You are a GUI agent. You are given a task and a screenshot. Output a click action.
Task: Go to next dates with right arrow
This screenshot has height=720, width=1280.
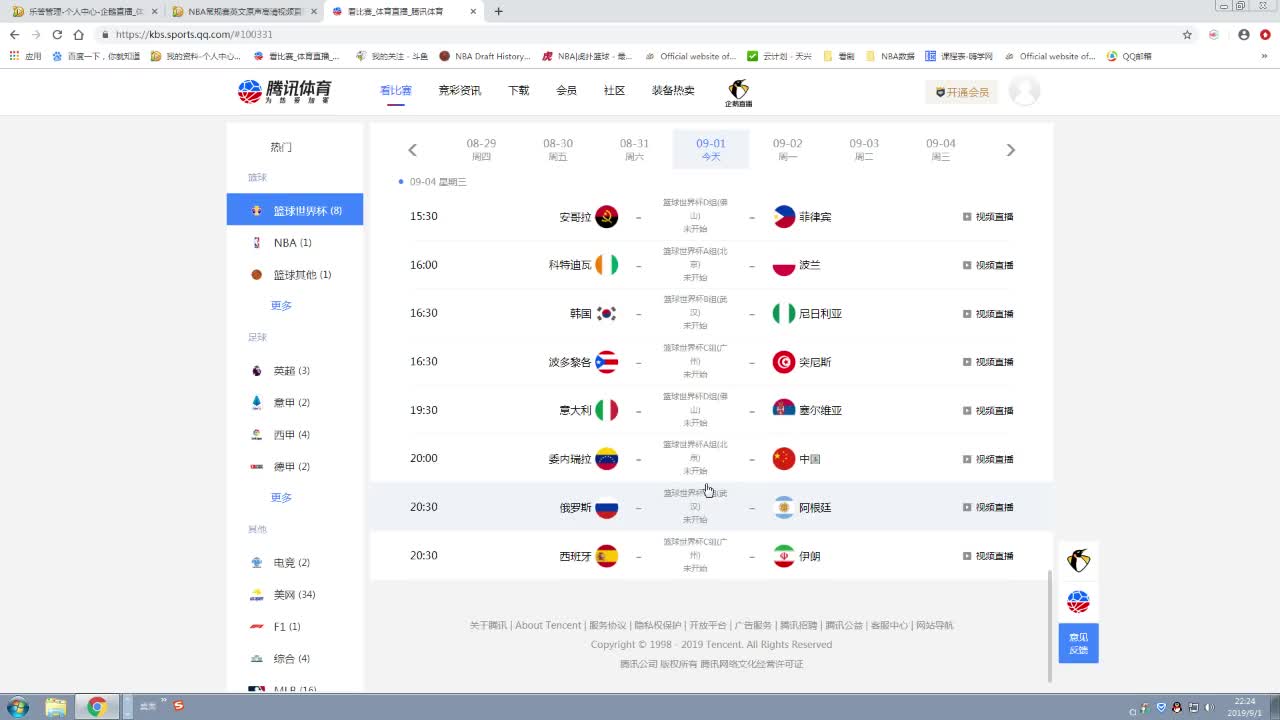click(x=1010, y=150)
